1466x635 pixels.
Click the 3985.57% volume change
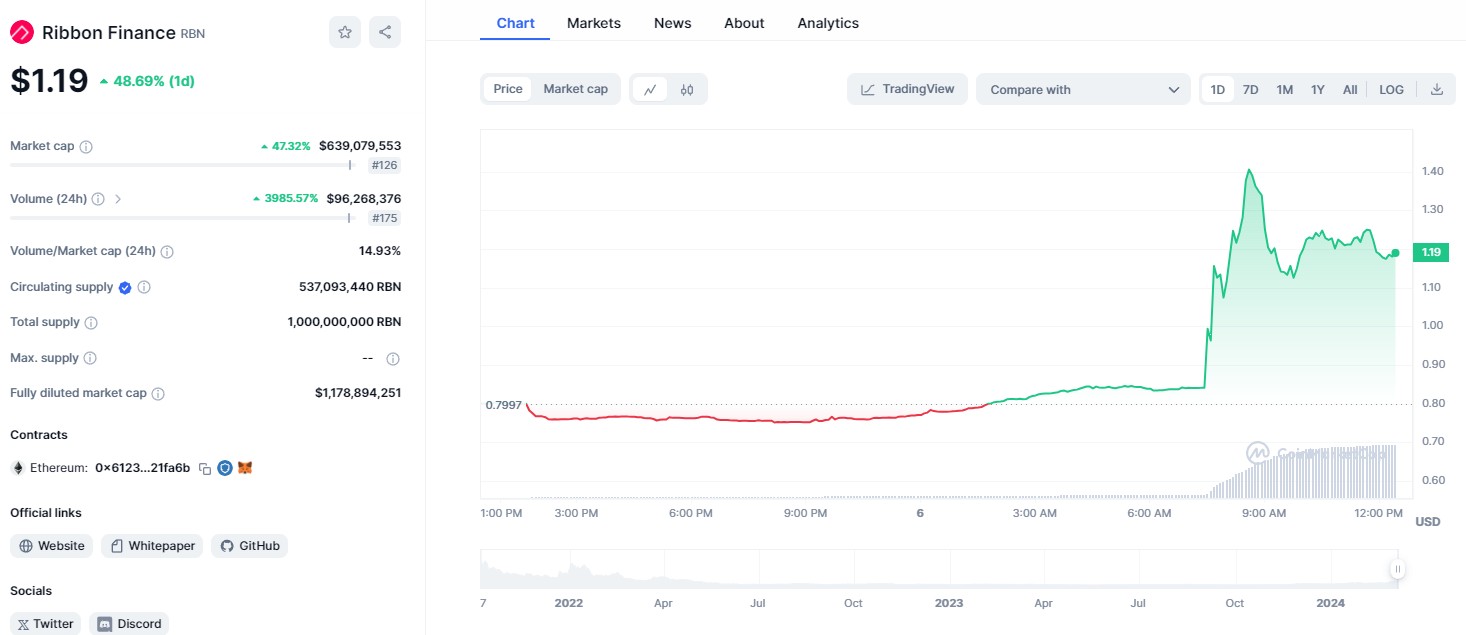285,199
